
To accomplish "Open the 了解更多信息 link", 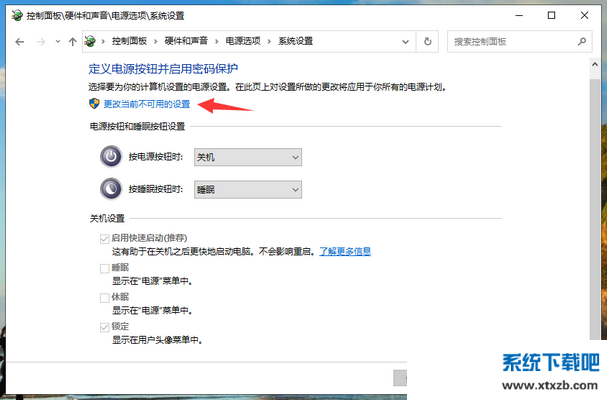I will click(345, 252).
